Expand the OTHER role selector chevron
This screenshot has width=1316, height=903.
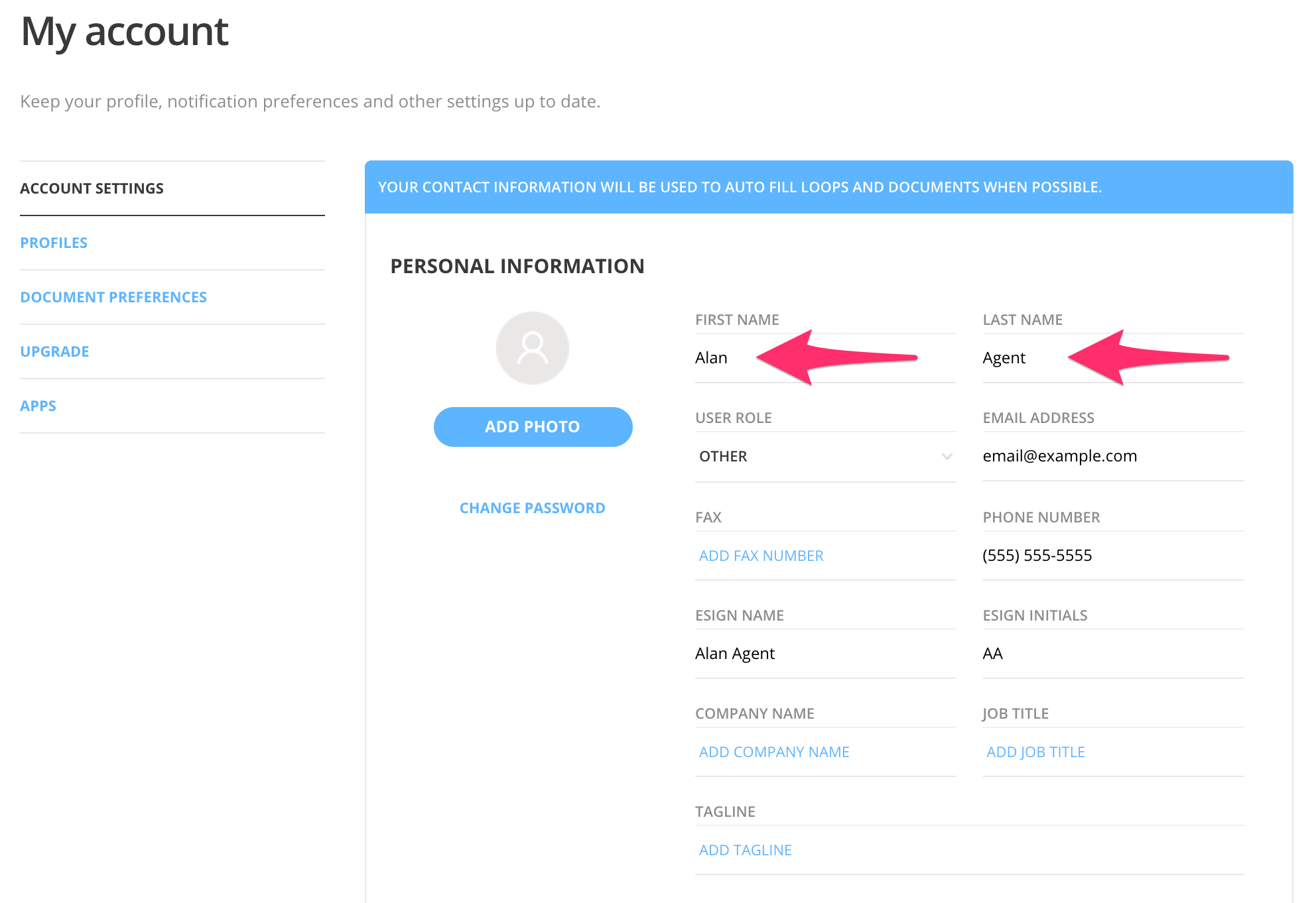click(946, 457)
